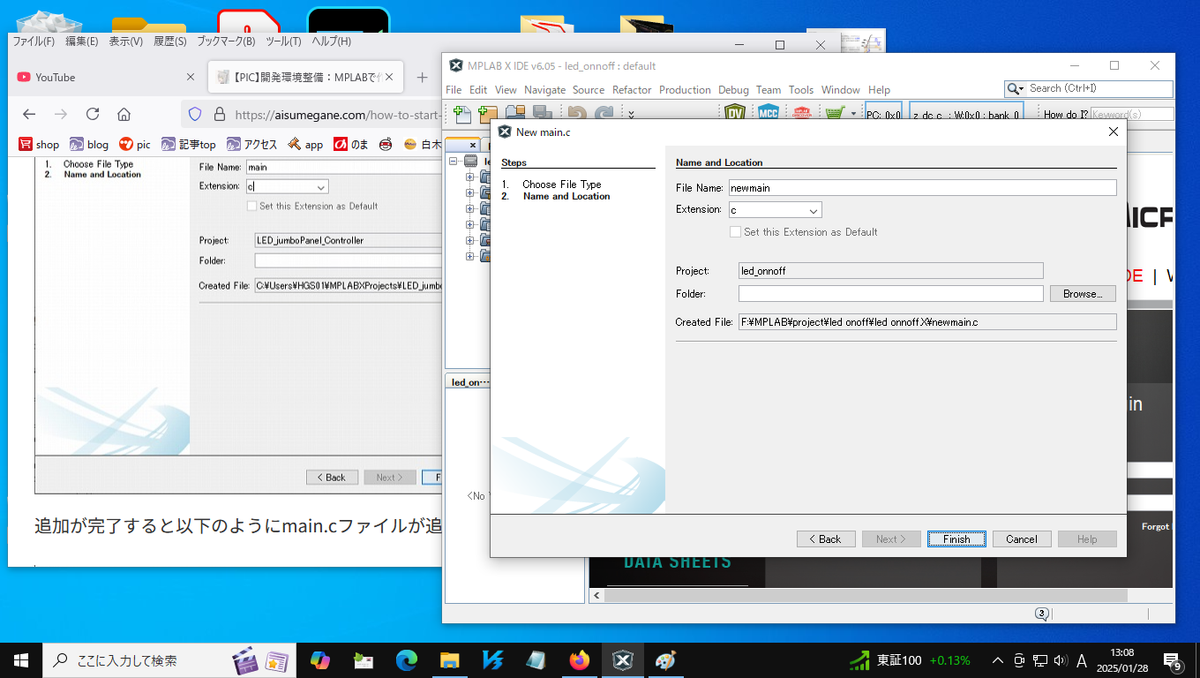The height and width of the screenshot is (678, 1200).
Task: Click the Search (Ctrl+I) box in MPLAB
Action: tap(1096, 89)
